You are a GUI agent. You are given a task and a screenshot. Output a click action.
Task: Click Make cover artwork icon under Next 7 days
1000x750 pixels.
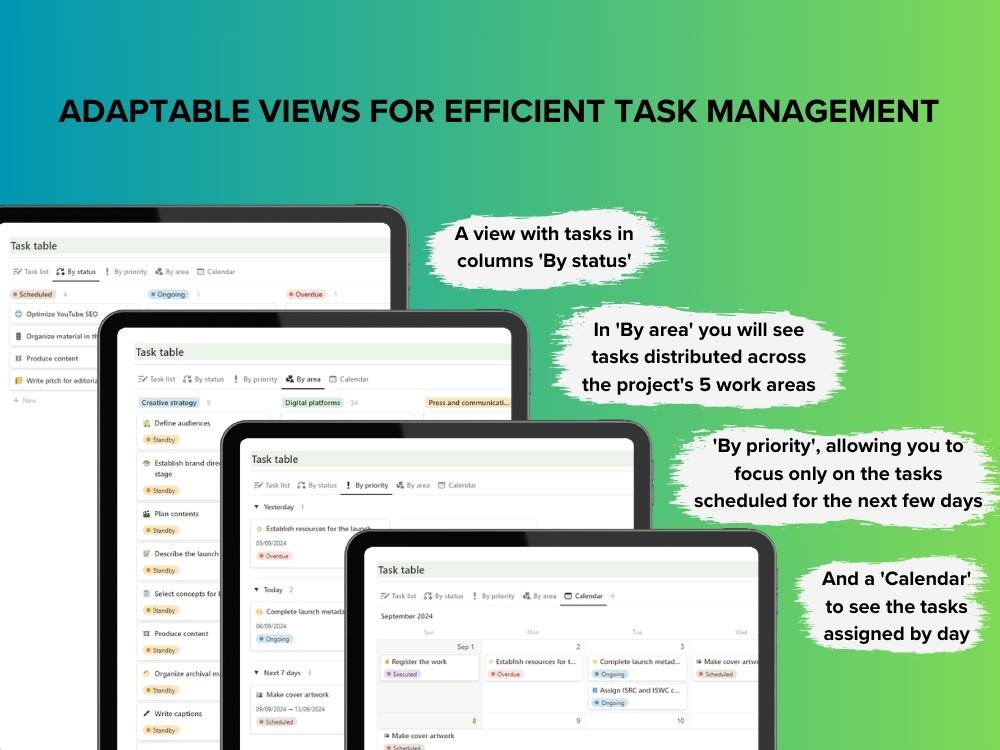tap(259, 695)
